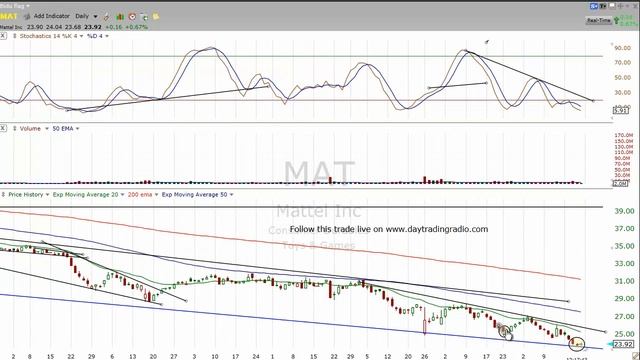640x360 pixels.
Task: Click the green up arrow price change icon
Action: click(616, 20)
